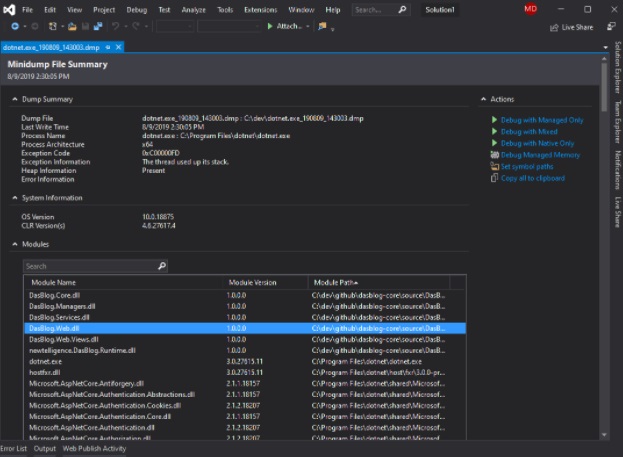
Task: Open the MD user account badge
Action: 530,9
